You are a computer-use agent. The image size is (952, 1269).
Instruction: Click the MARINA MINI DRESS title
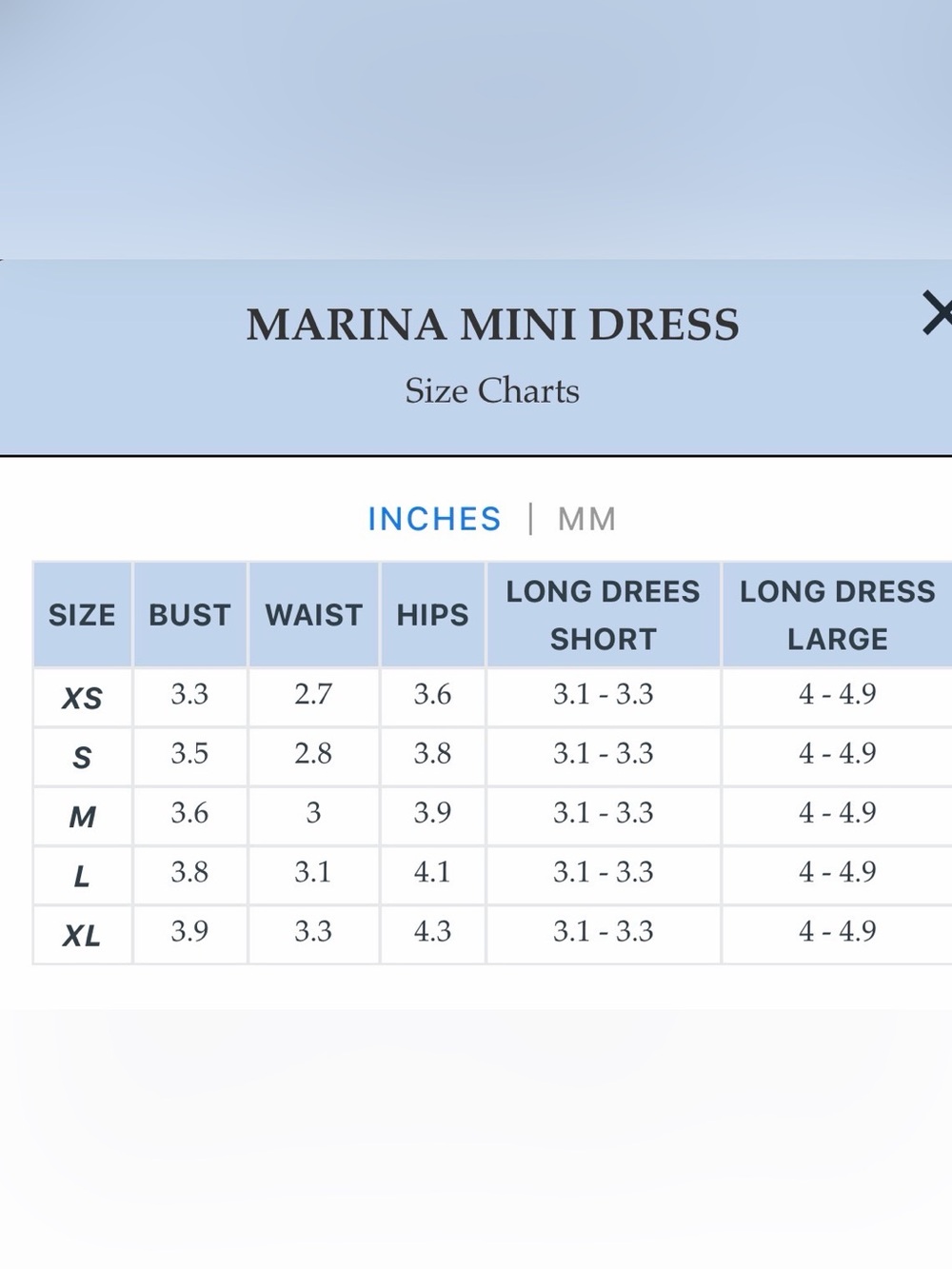point(492,325)
